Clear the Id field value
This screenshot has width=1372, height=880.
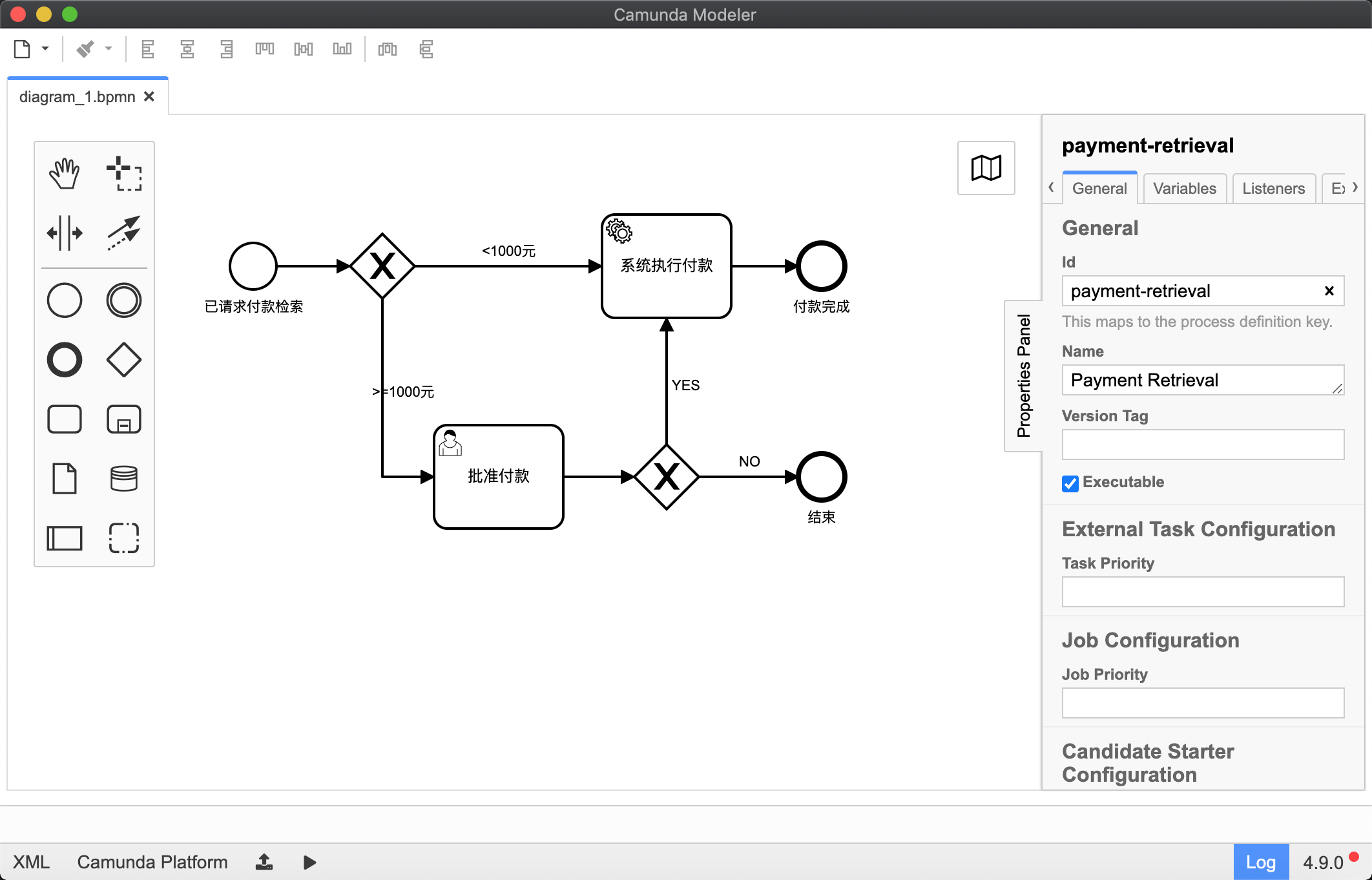[x=1329, y=291]
